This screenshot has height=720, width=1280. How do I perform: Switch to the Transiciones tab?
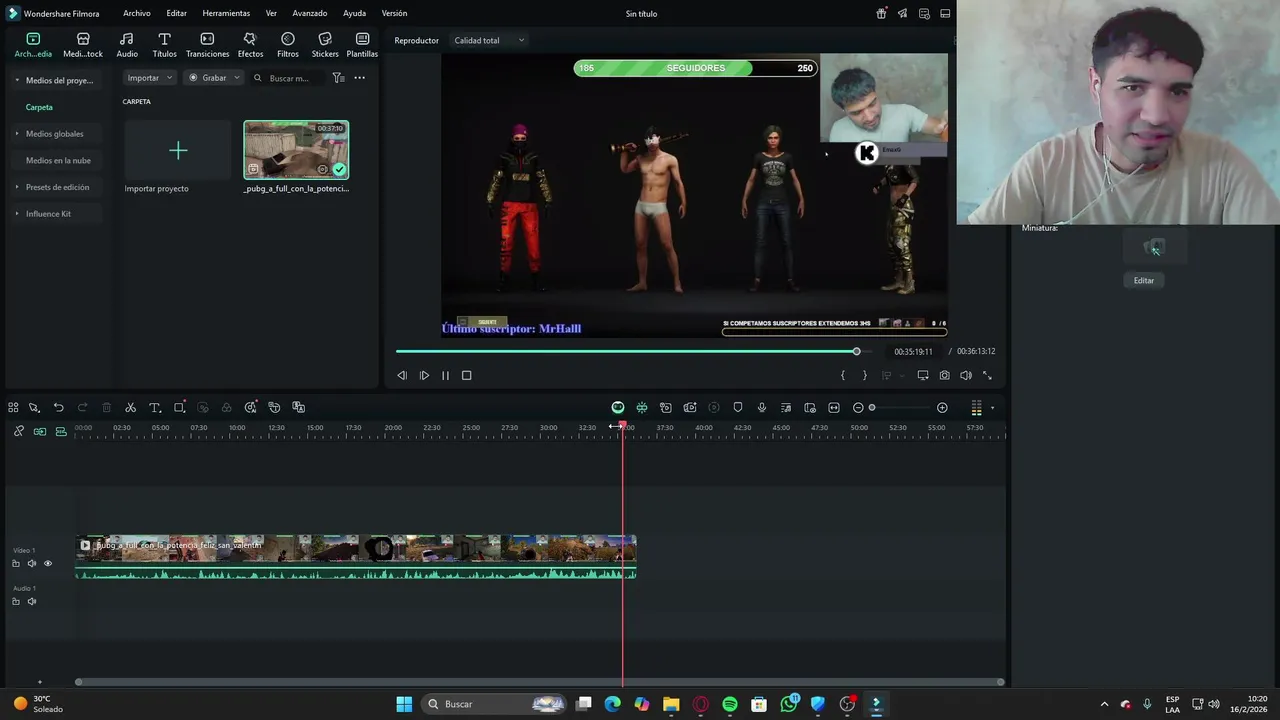pos(207,45)
